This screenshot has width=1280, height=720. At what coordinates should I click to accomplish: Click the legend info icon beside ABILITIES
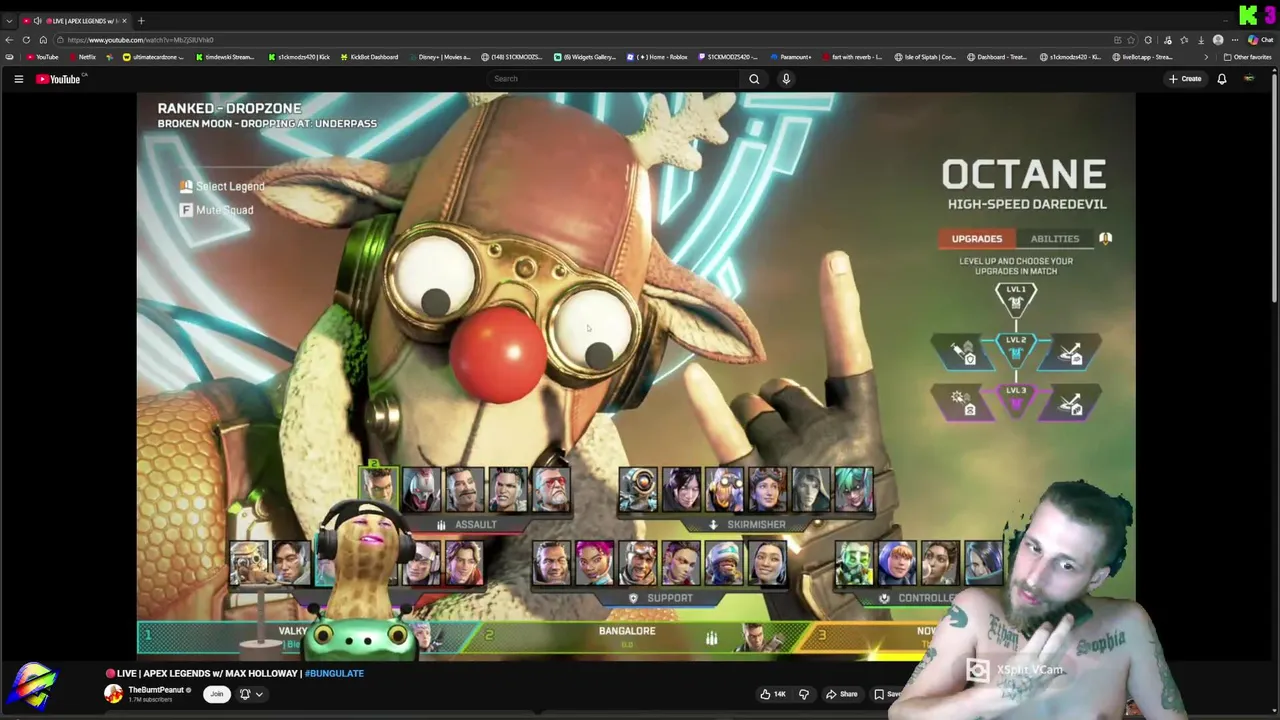[x=1105, y=239]
